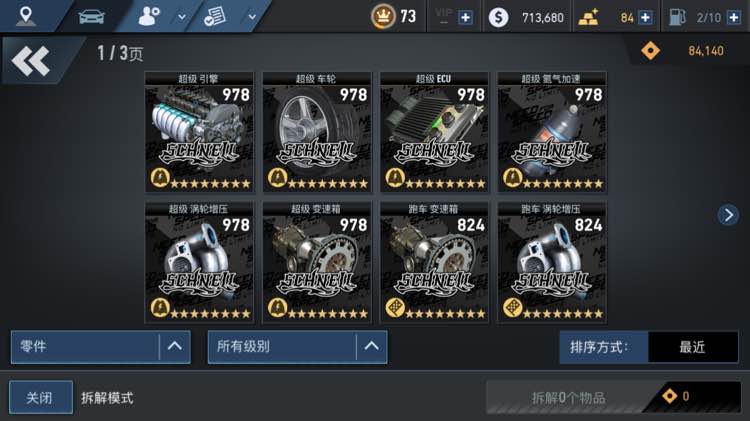Expand the 零件 category dropdown
750x421 pixels.
(100, 347)
